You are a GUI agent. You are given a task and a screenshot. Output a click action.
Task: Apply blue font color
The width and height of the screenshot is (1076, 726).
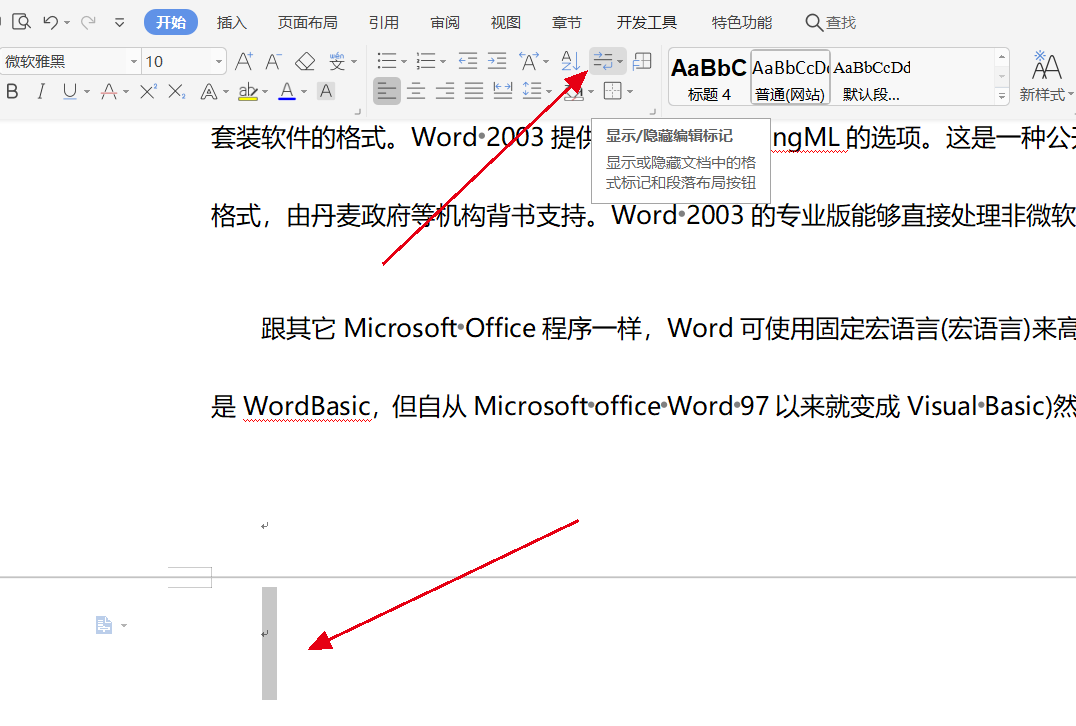(287, 91)
